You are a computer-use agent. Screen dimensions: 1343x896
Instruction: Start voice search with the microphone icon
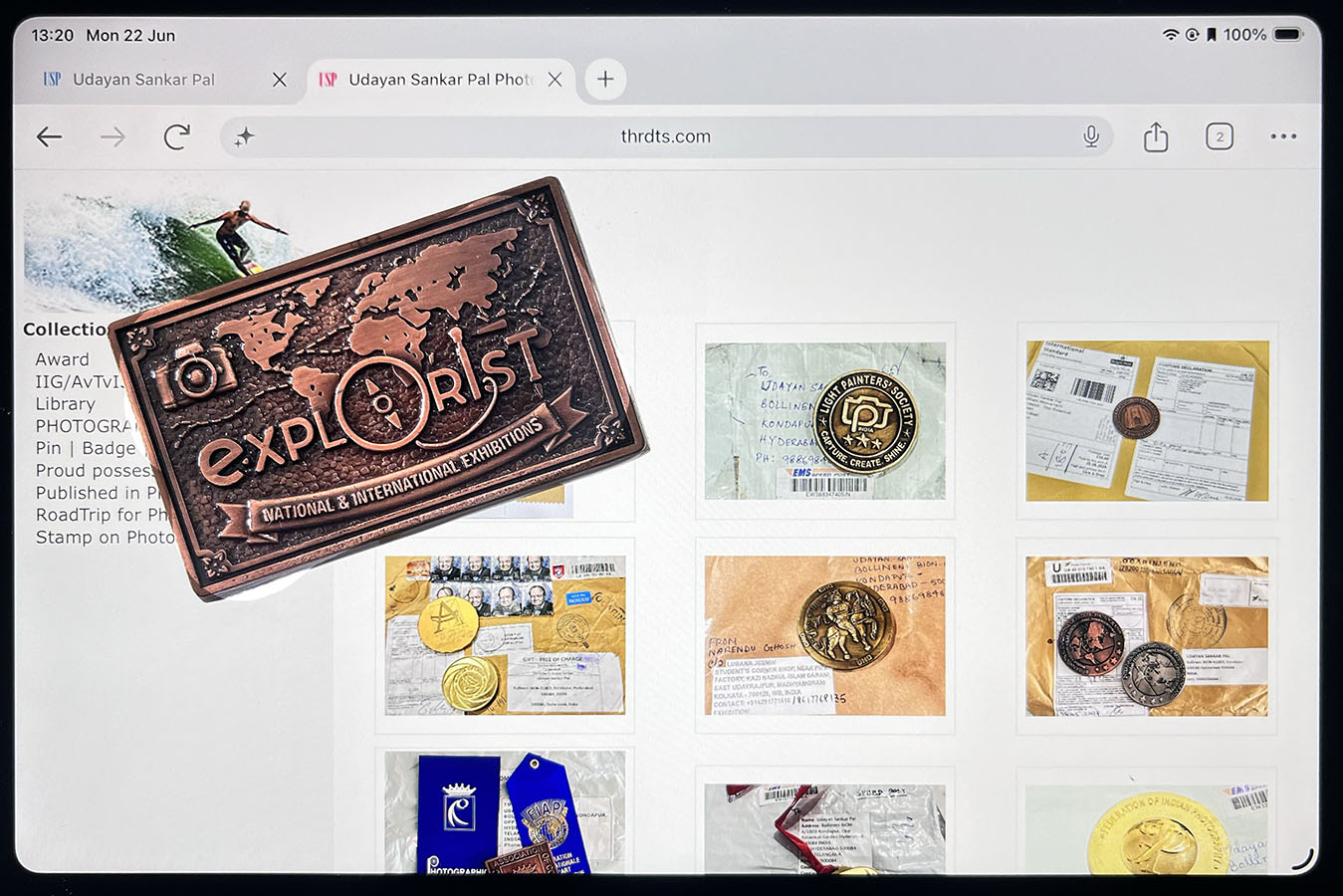(1091, 136)
